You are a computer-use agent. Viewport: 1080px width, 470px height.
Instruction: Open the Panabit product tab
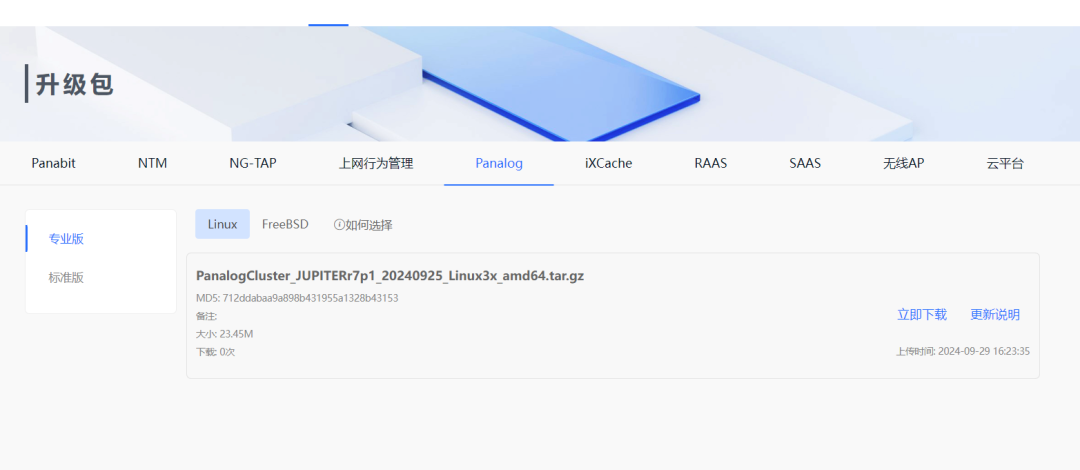coord(54,163)
